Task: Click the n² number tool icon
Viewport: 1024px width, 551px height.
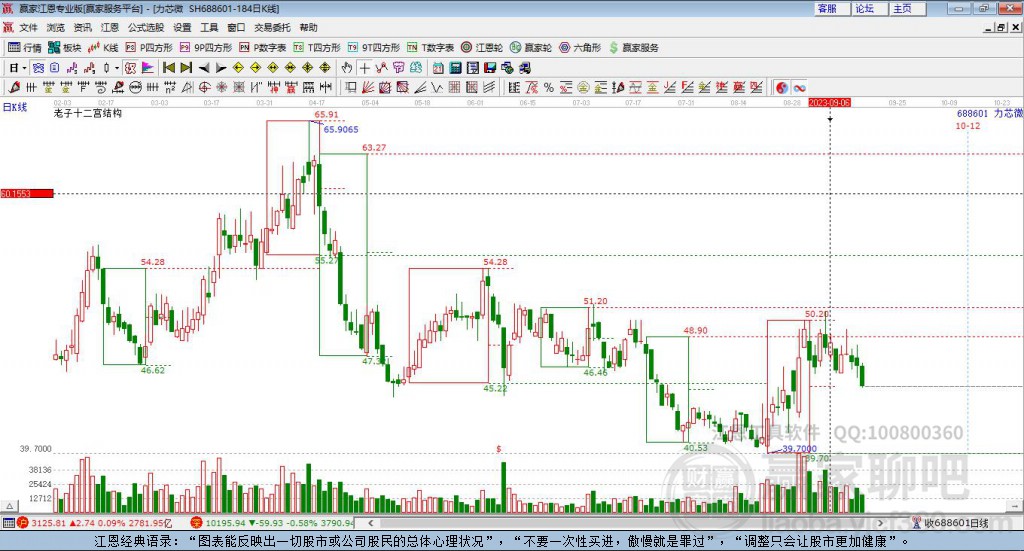Action: point(170,87)
